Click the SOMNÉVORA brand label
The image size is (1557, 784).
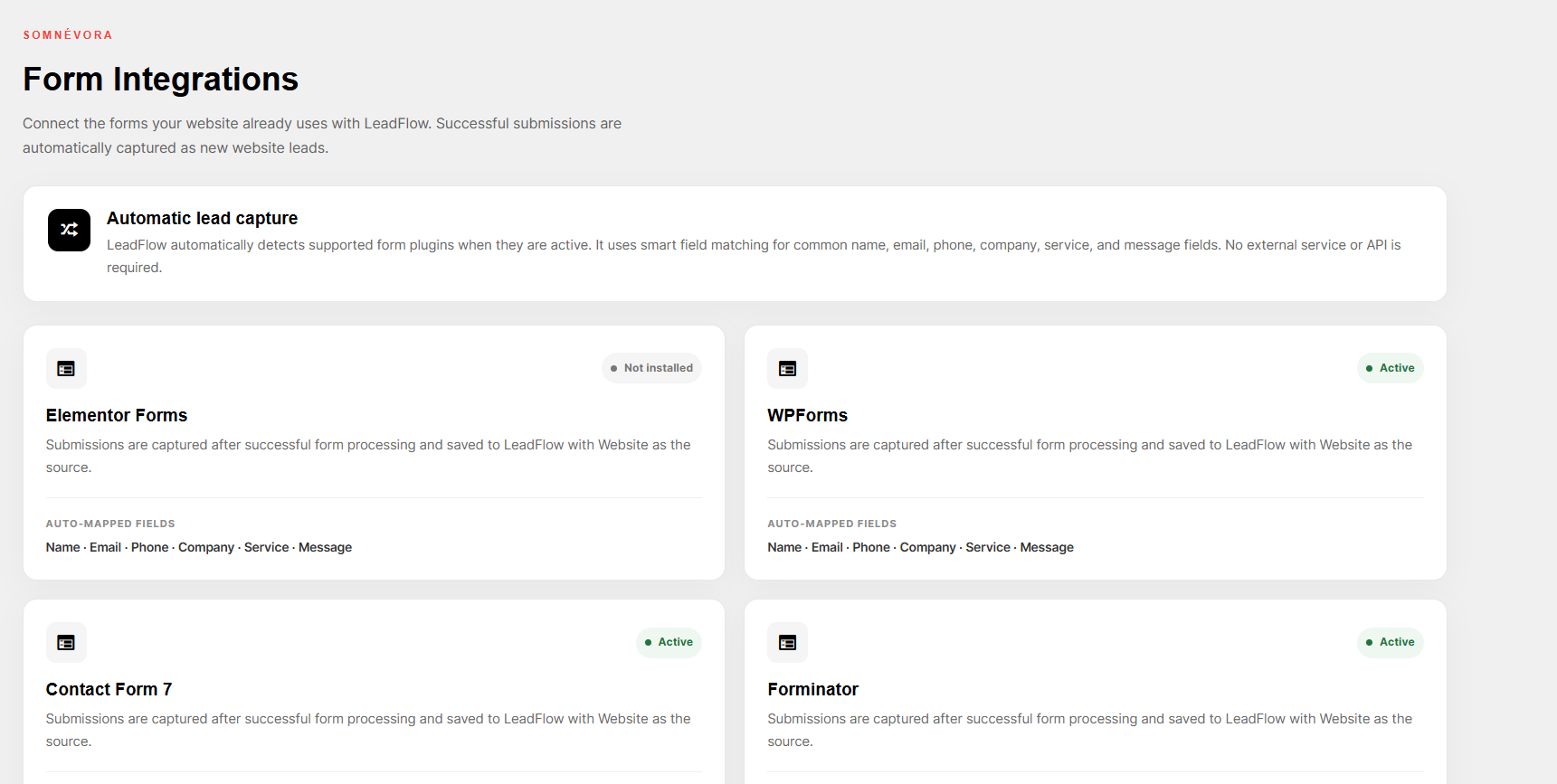(68, 35)
